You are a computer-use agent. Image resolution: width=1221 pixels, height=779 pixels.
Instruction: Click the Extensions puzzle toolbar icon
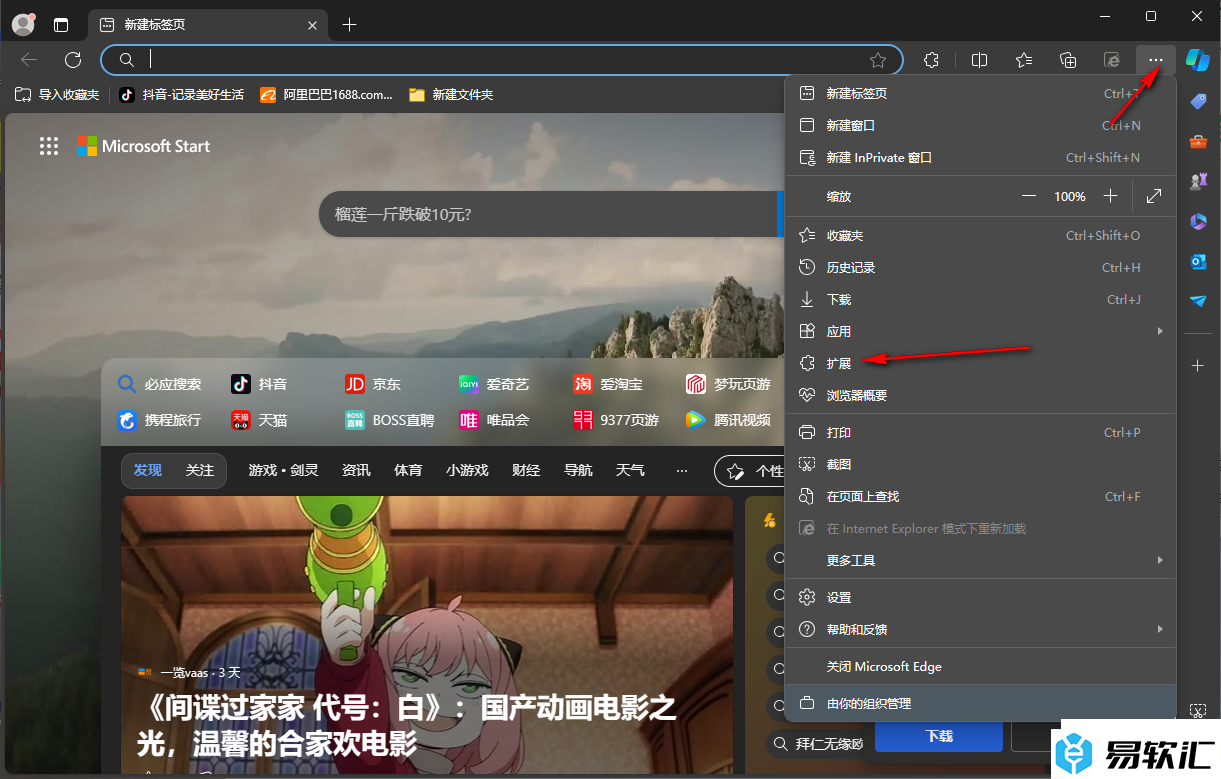pyautogui.click(x=932, y=60)
